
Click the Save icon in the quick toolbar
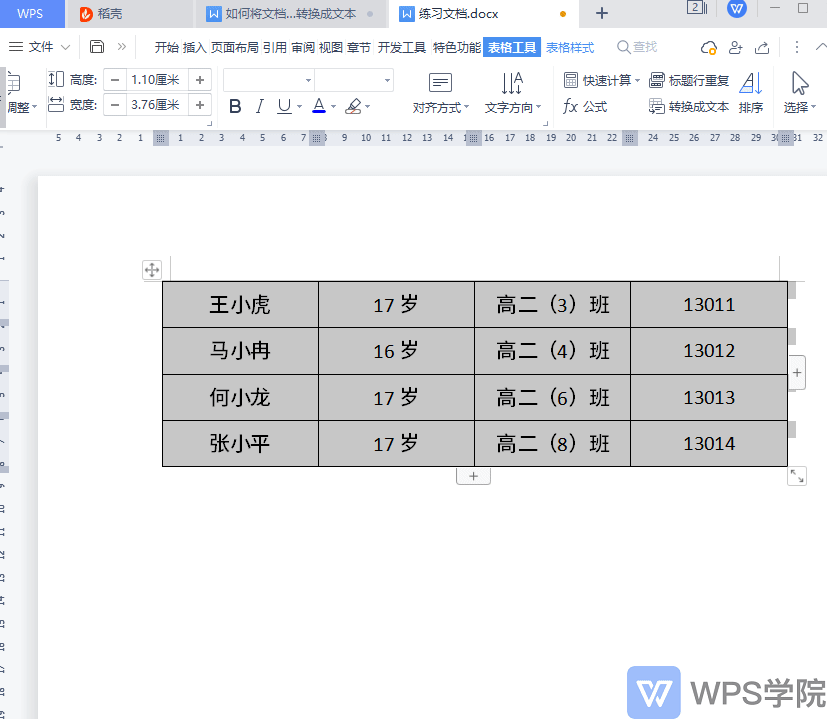[x=97, y=47]
